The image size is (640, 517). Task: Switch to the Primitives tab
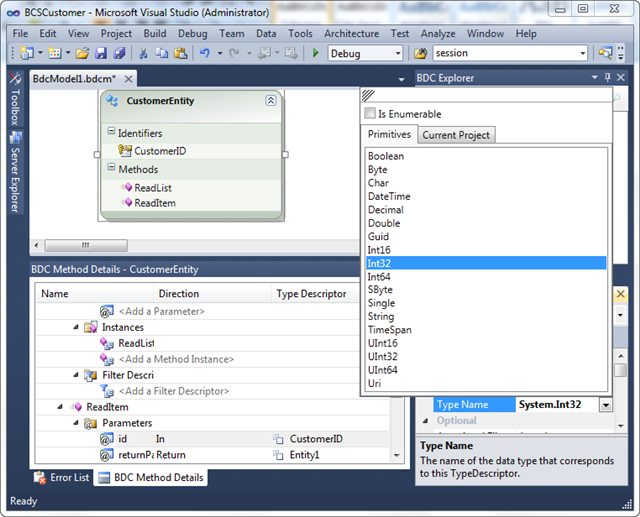pyautogui.click(x=389, y=134)
